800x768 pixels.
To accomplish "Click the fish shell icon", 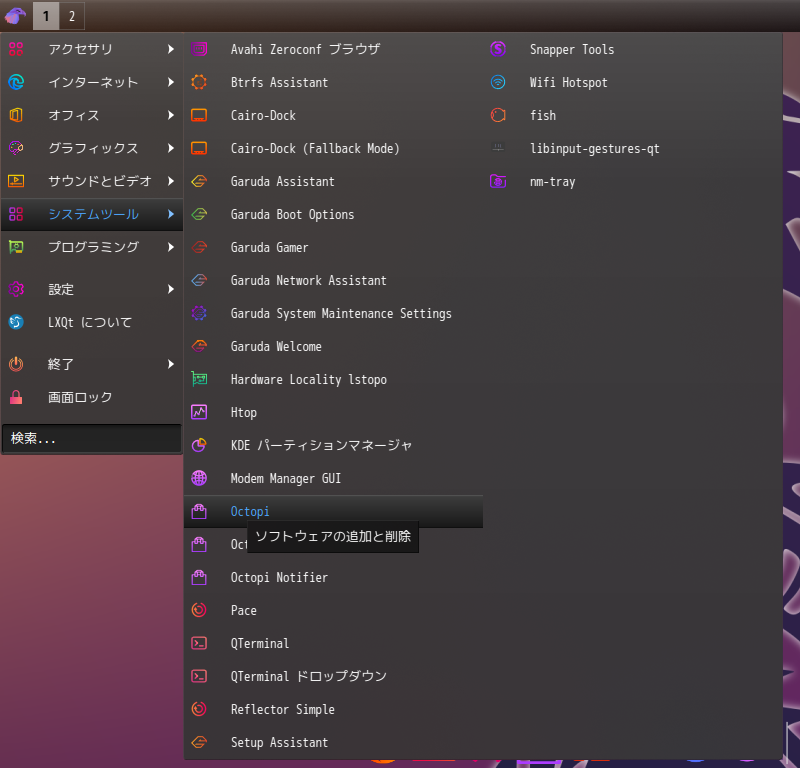I will pos(498,115).
